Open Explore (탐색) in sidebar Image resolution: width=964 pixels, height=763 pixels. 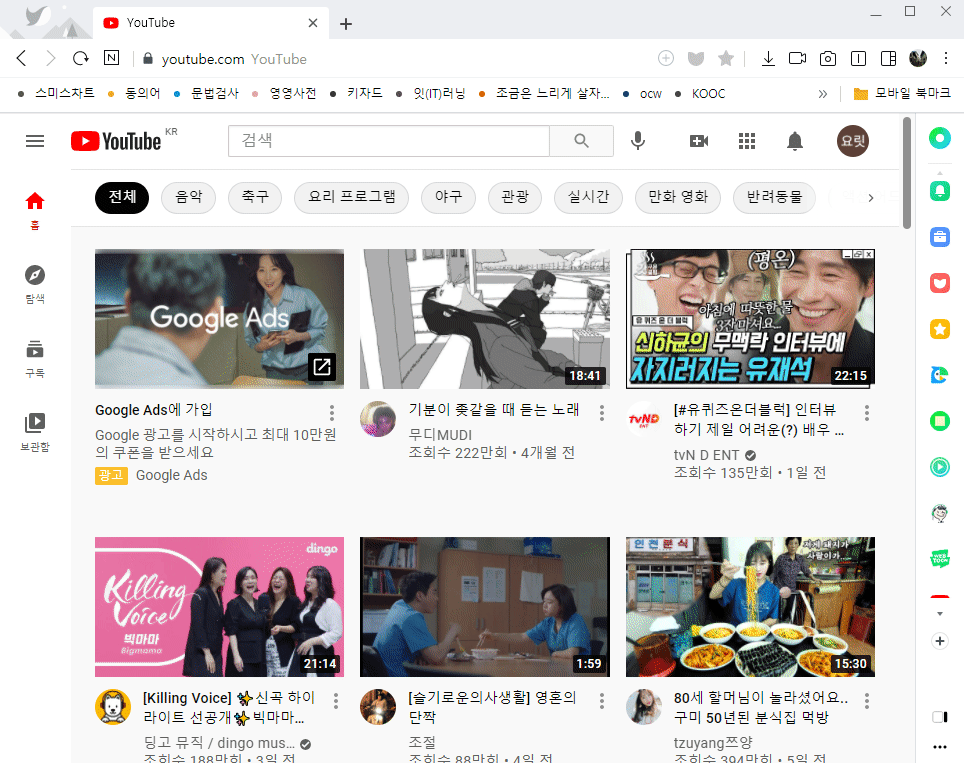pyautogui.click(x=35, y=285)
